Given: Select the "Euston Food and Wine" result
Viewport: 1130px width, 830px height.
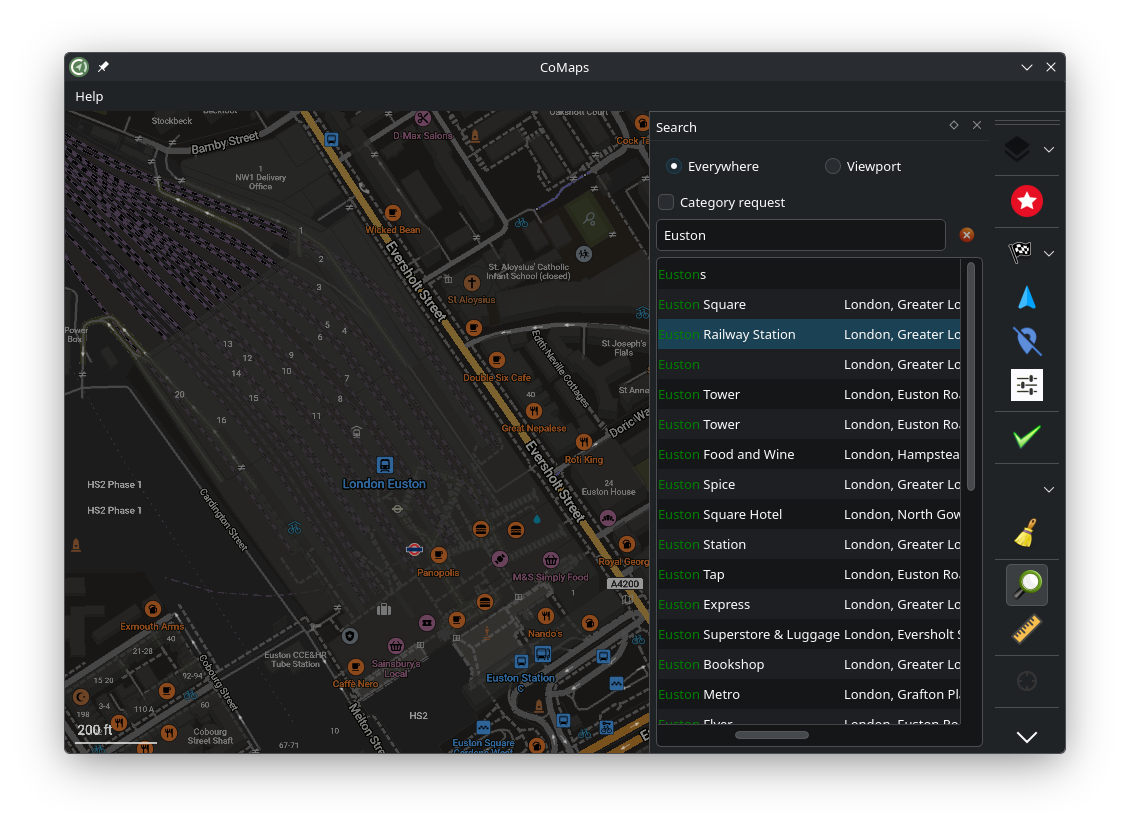Looking at the screenshot, I should pyautogui.click(x=809, y=455).
